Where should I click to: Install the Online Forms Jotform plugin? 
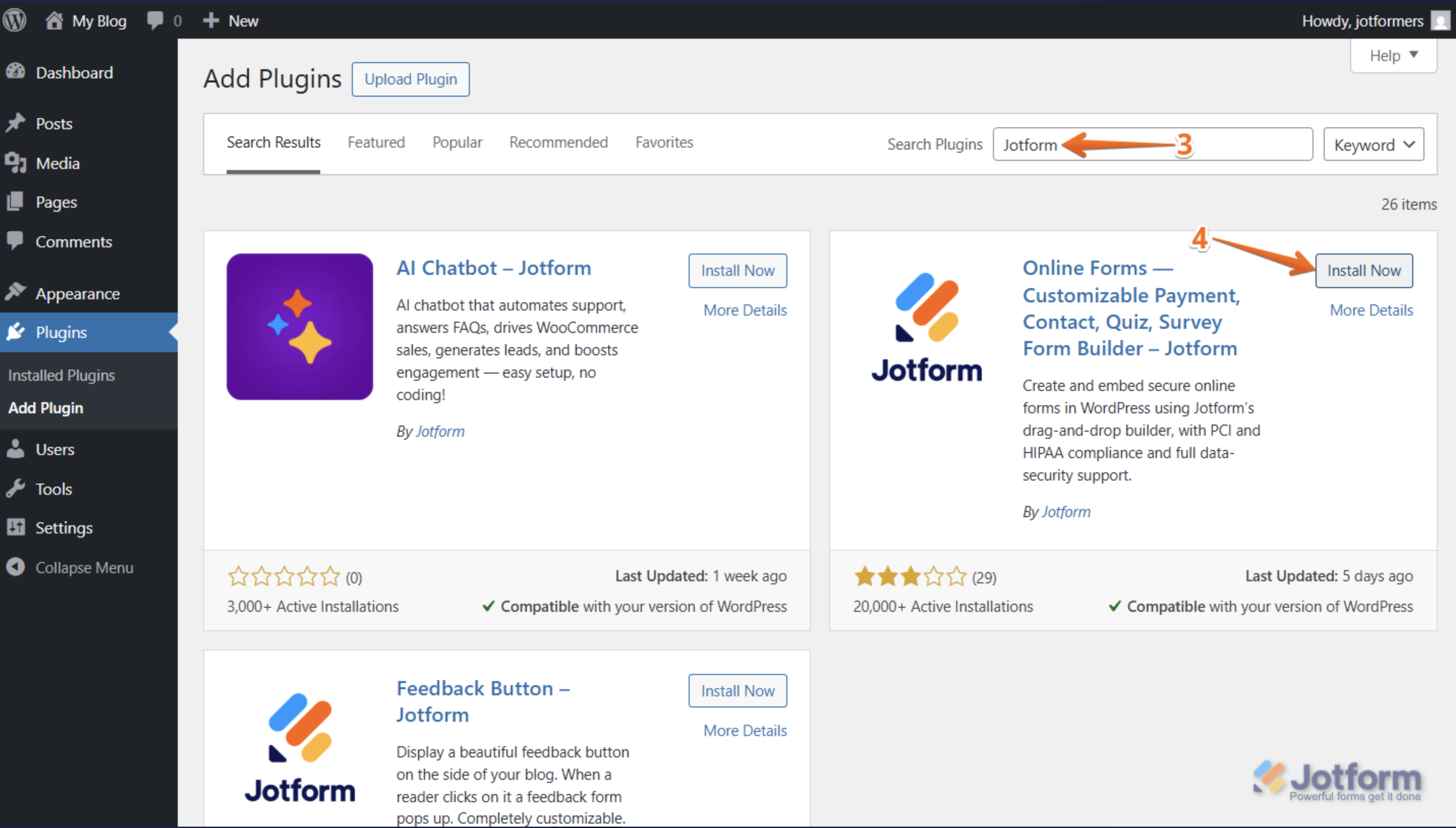[1364, 270]
